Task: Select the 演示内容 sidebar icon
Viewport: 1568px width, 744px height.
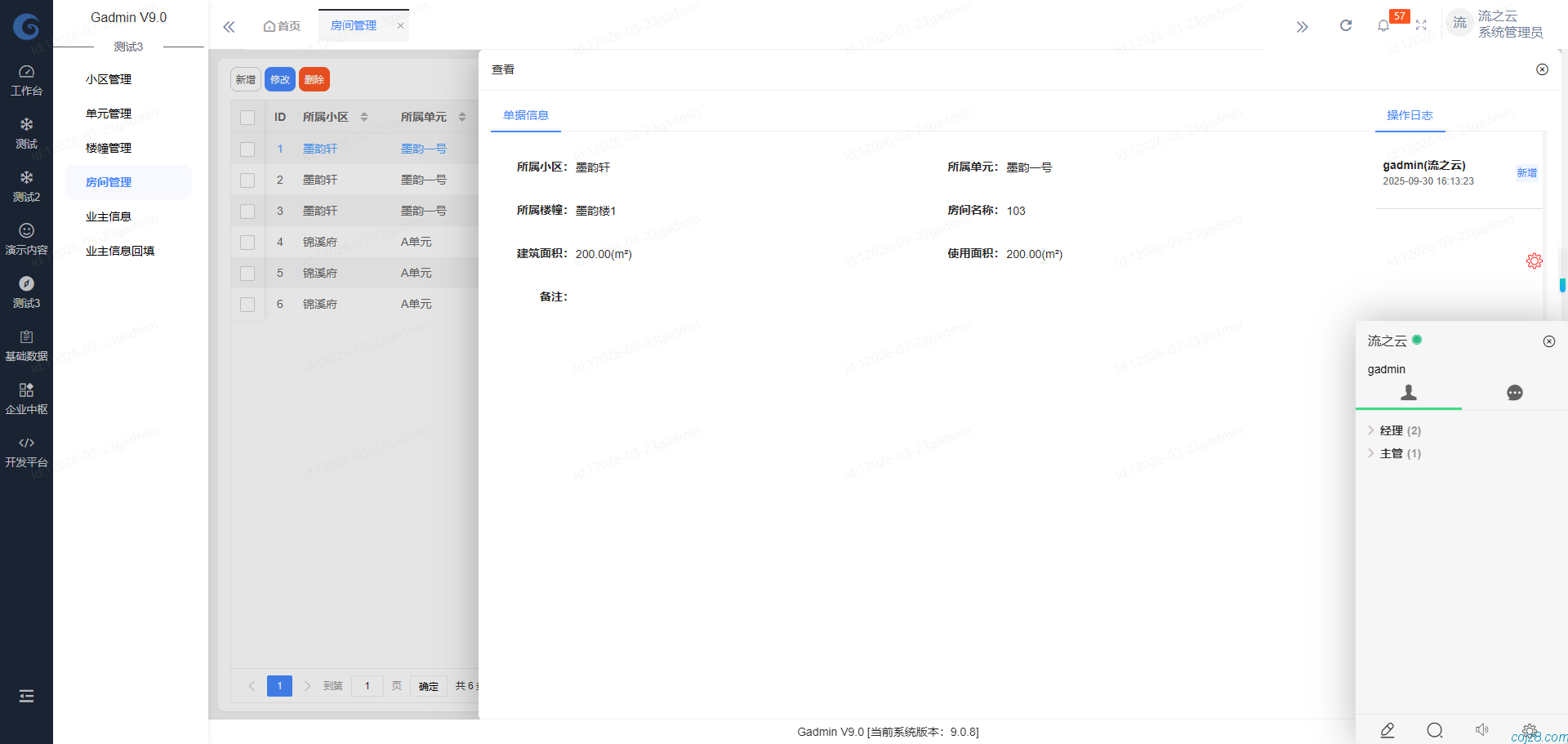Action: pyautogui.click(x=26, y=237)
